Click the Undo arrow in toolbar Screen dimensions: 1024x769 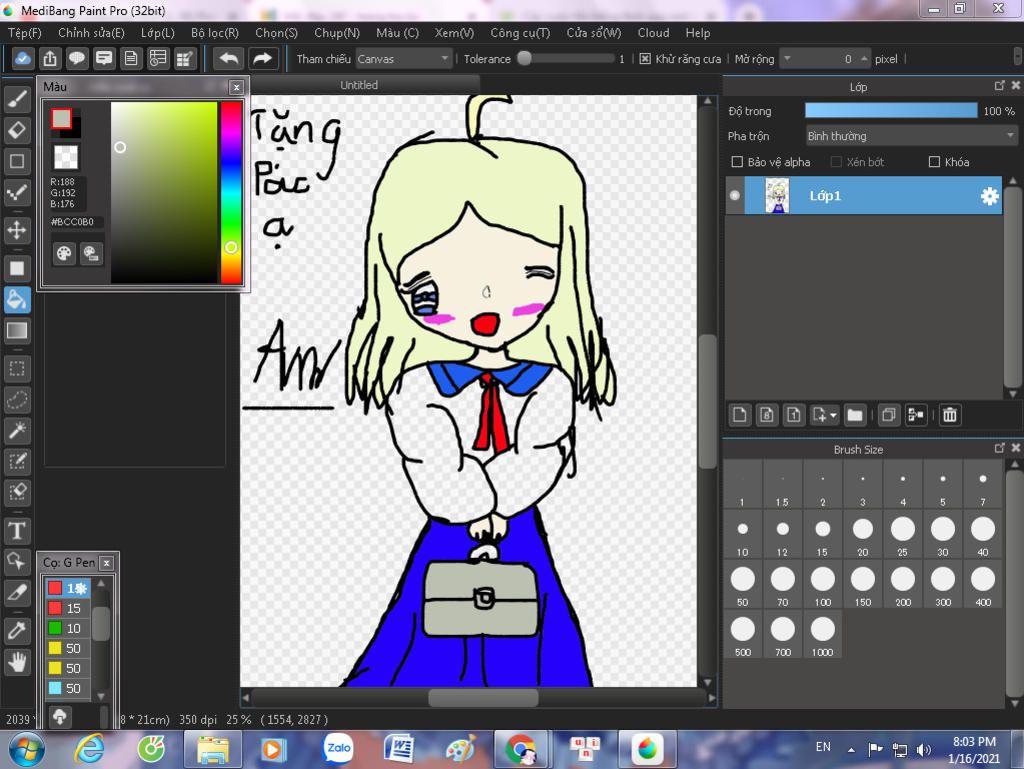pyautogui.click(x=229, y=59)
